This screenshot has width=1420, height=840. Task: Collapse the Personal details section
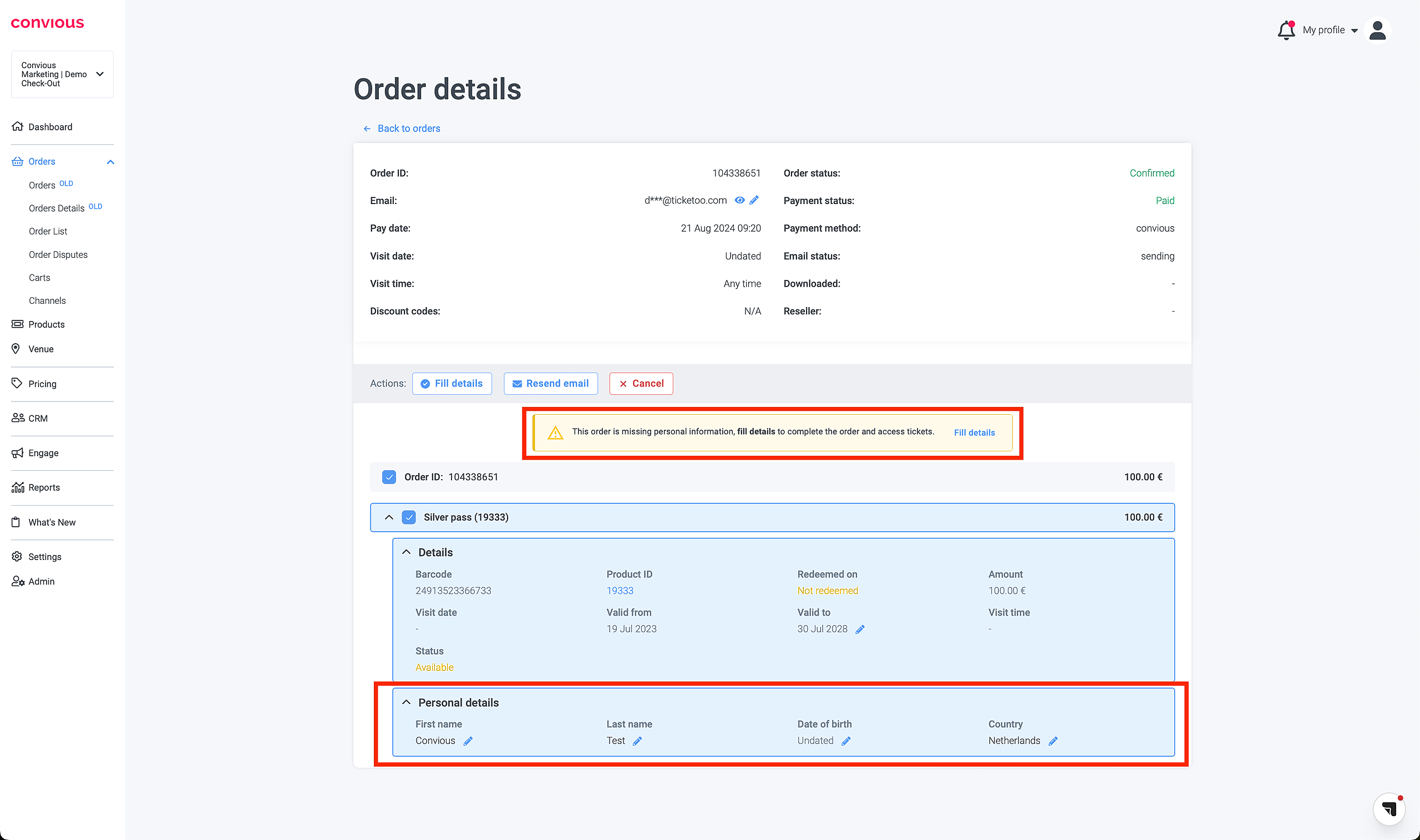(406, 702)
